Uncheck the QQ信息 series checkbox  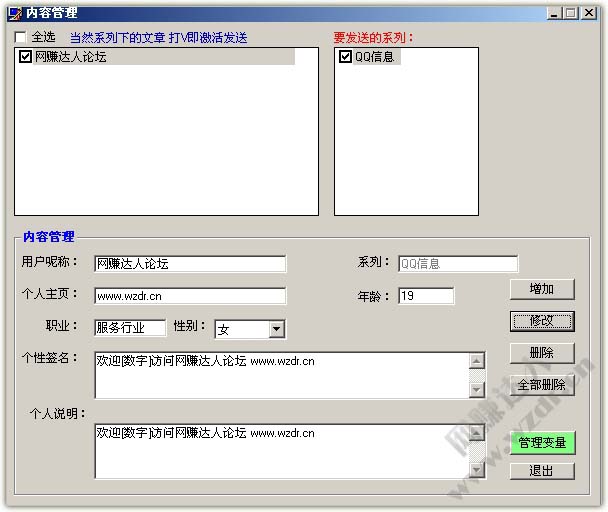tap(345, 57)
